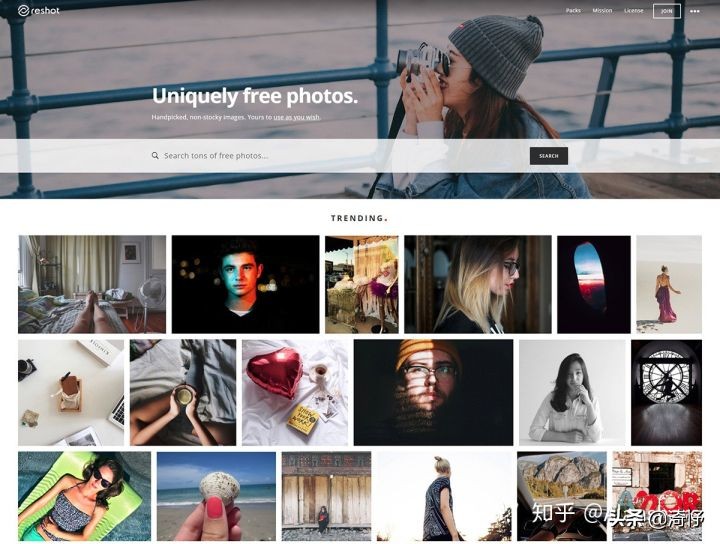720x544 pixels.
Task: View the man with striped shadow photo
Action: (x=433, y=393)
